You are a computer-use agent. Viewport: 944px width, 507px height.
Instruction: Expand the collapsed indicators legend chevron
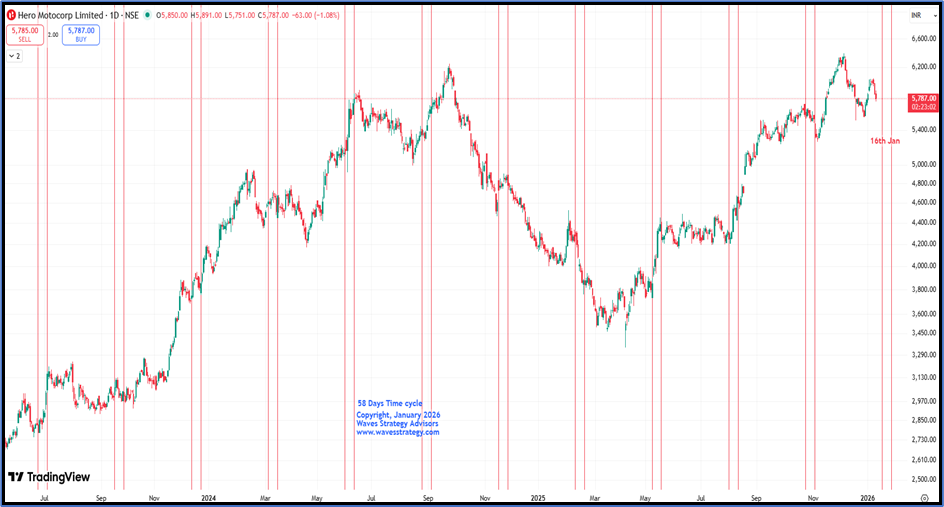click(x=11, y=56)
